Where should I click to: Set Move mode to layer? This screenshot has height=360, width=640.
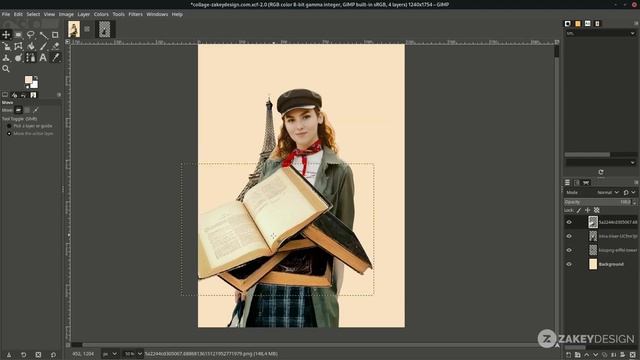click(18, 110)
